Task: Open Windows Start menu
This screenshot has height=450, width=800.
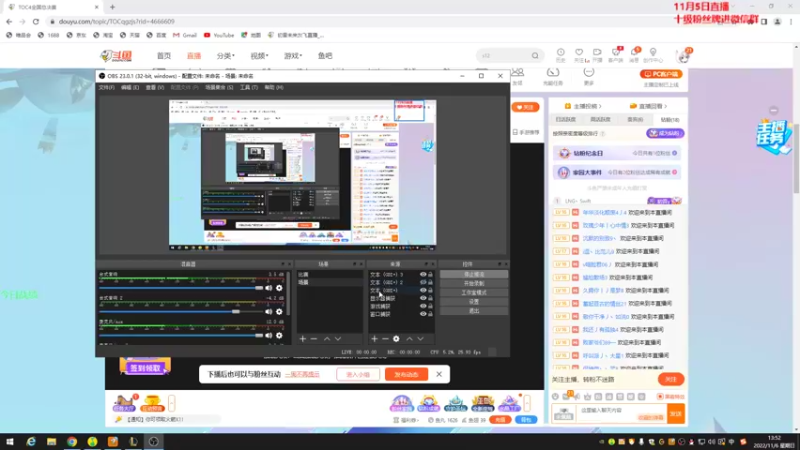Action: pos(10,441)
